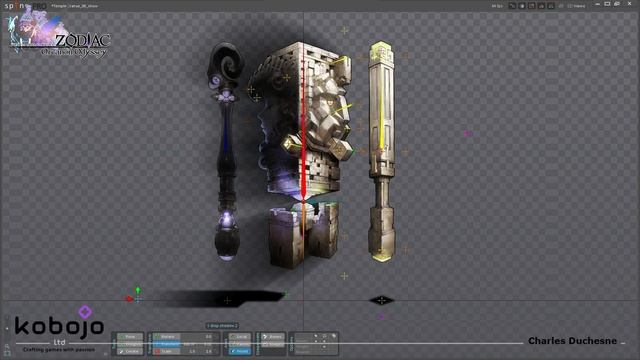The height and width of the screenshot is (360, 640).
Task: Activate the Rotate transform tool
Action: click(166, 337)
